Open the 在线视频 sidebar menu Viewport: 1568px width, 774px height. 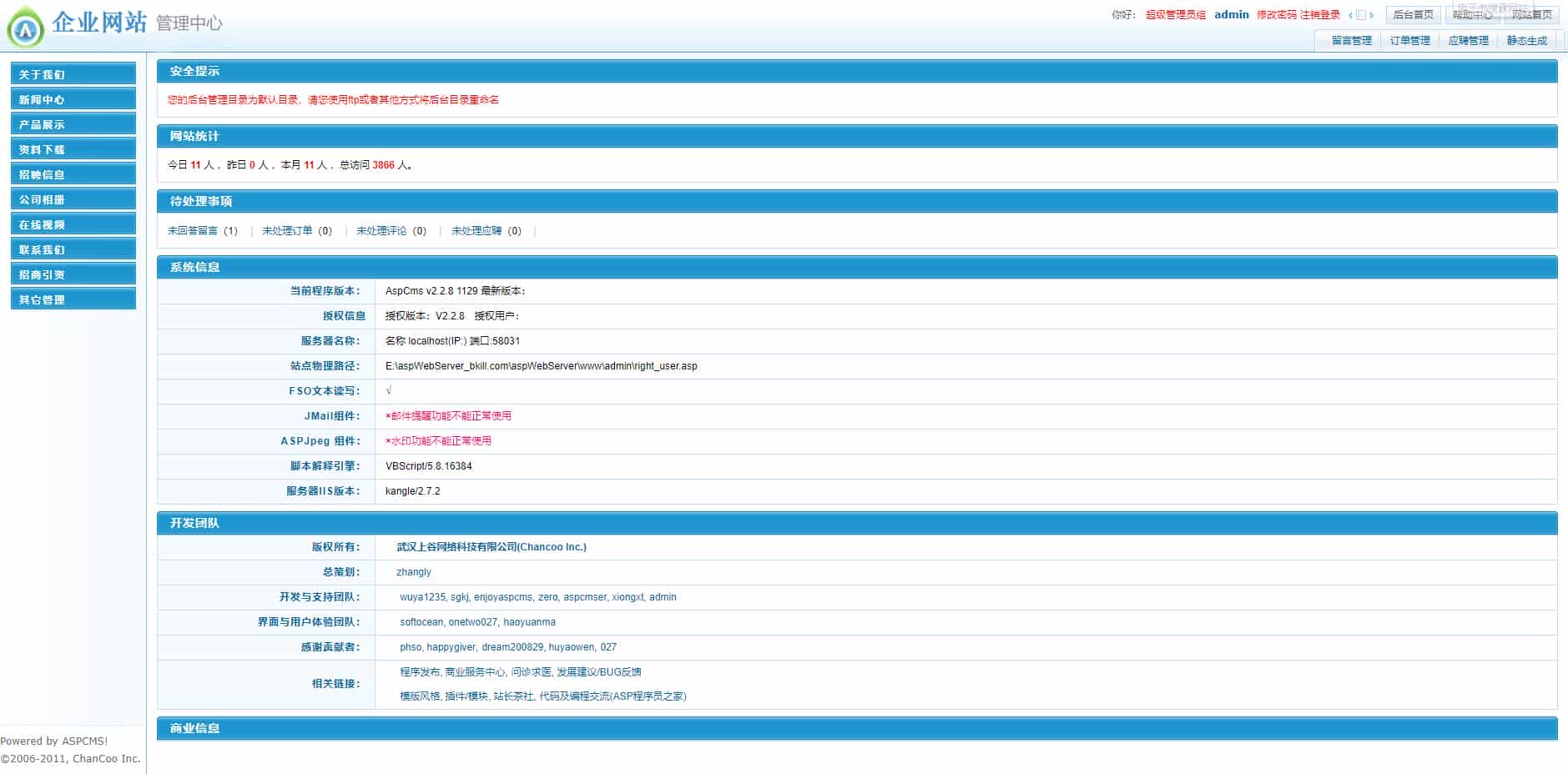73,224
